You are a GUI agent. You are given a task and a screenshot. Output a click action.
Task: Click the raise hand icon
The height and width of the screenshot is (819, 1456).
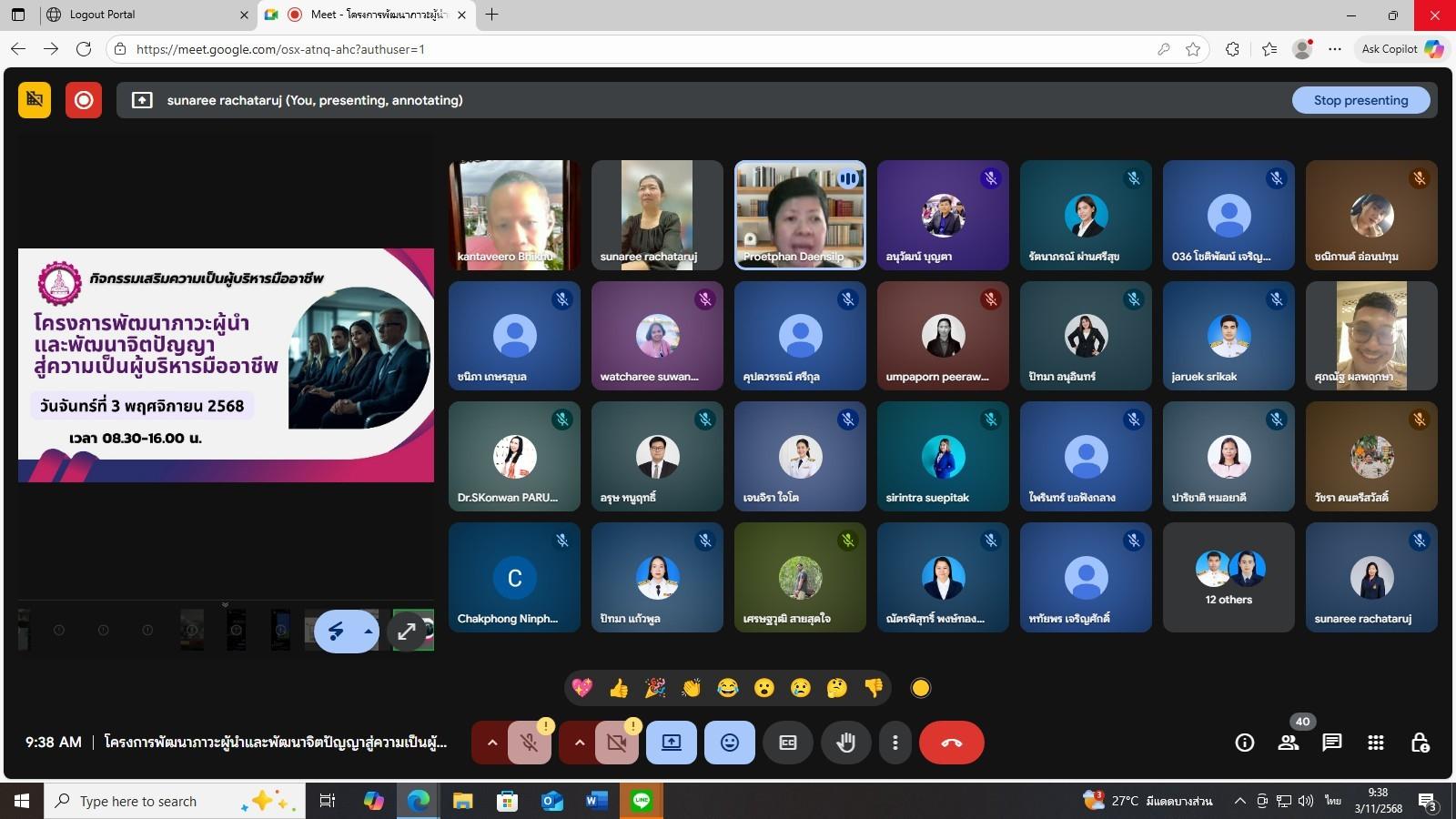(845, 743)
